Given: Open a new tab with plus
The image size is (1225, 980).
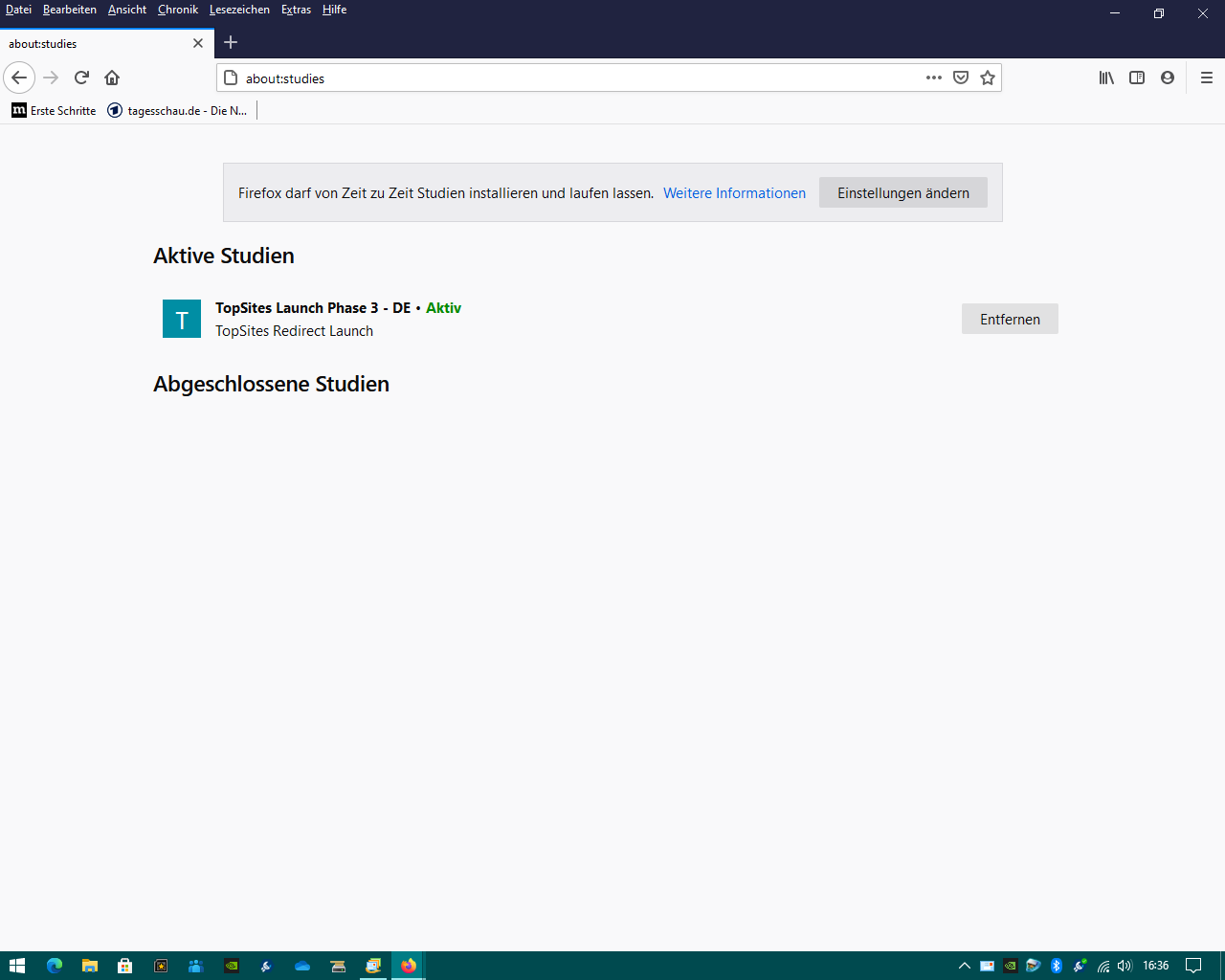Looking at the screenshot, I should [231, 42].
